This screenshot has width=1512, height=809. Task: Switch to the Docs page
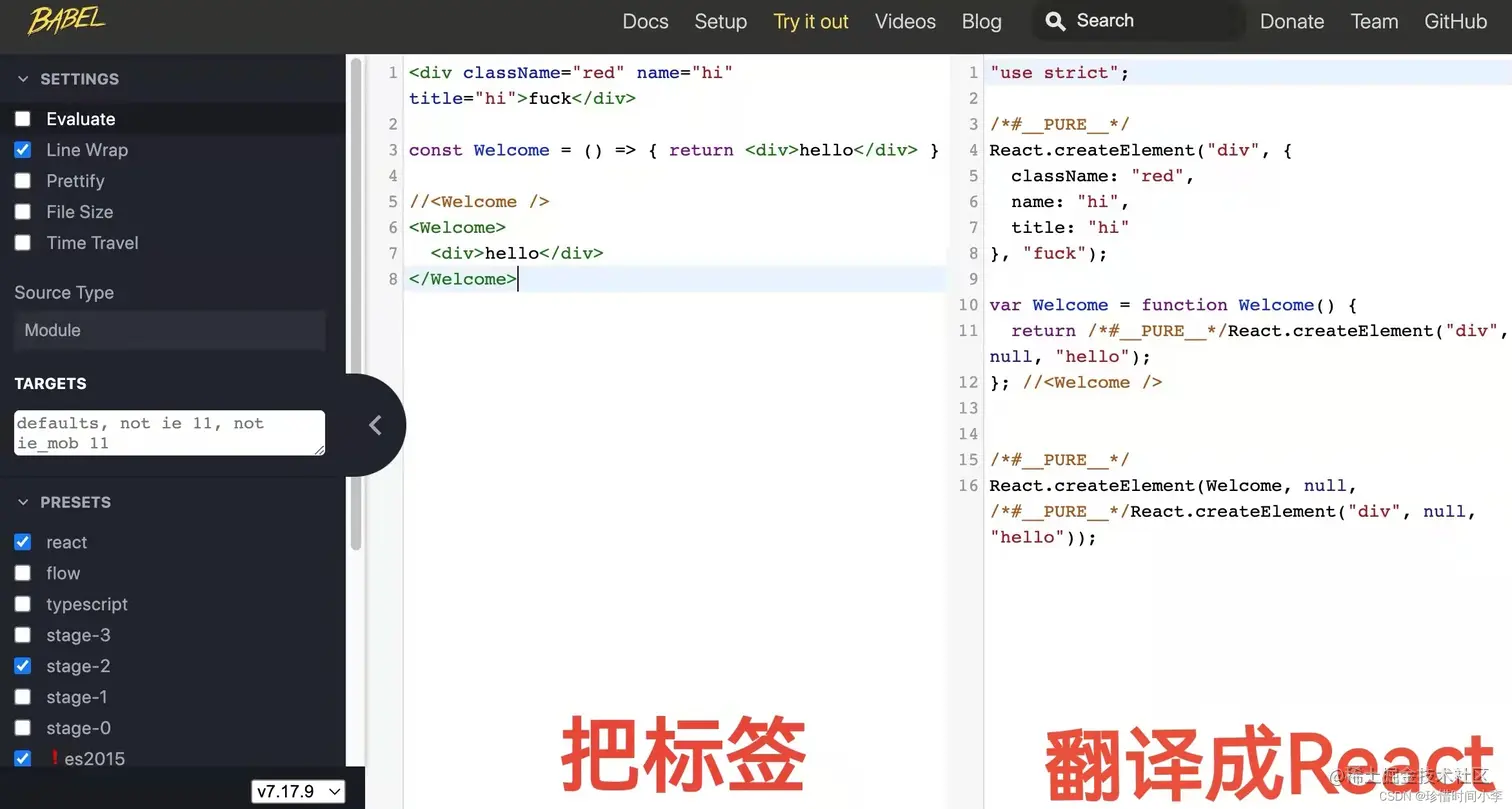645,21
